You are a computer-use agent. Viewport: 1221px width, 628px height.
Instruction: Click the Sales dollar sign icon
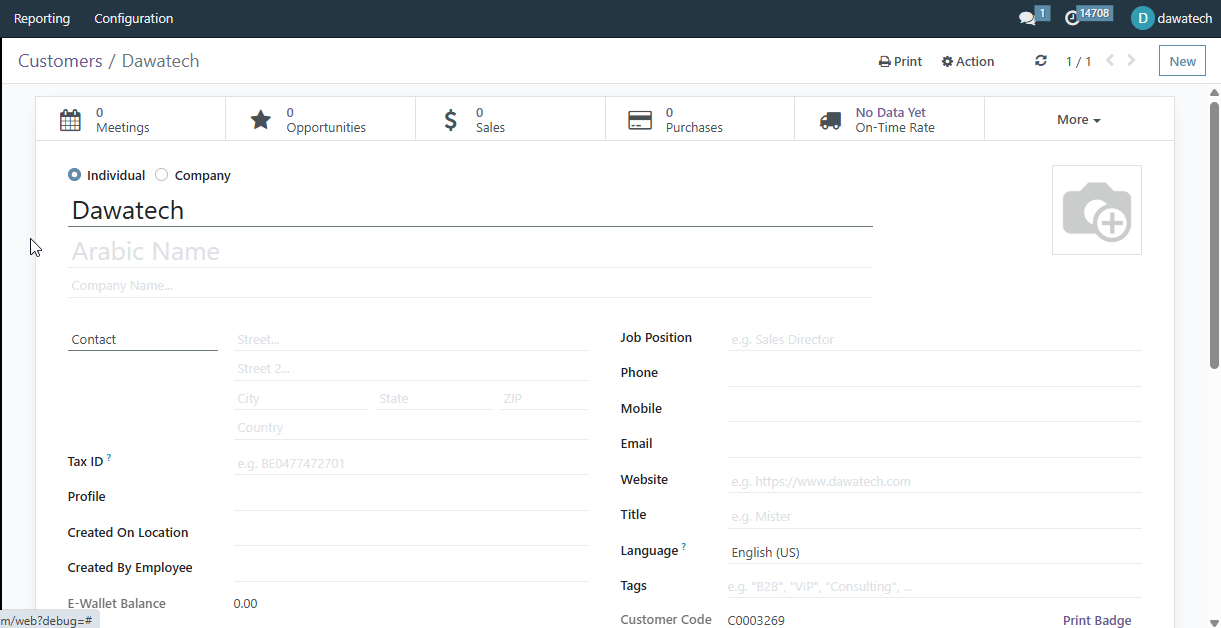coord(451,120)
